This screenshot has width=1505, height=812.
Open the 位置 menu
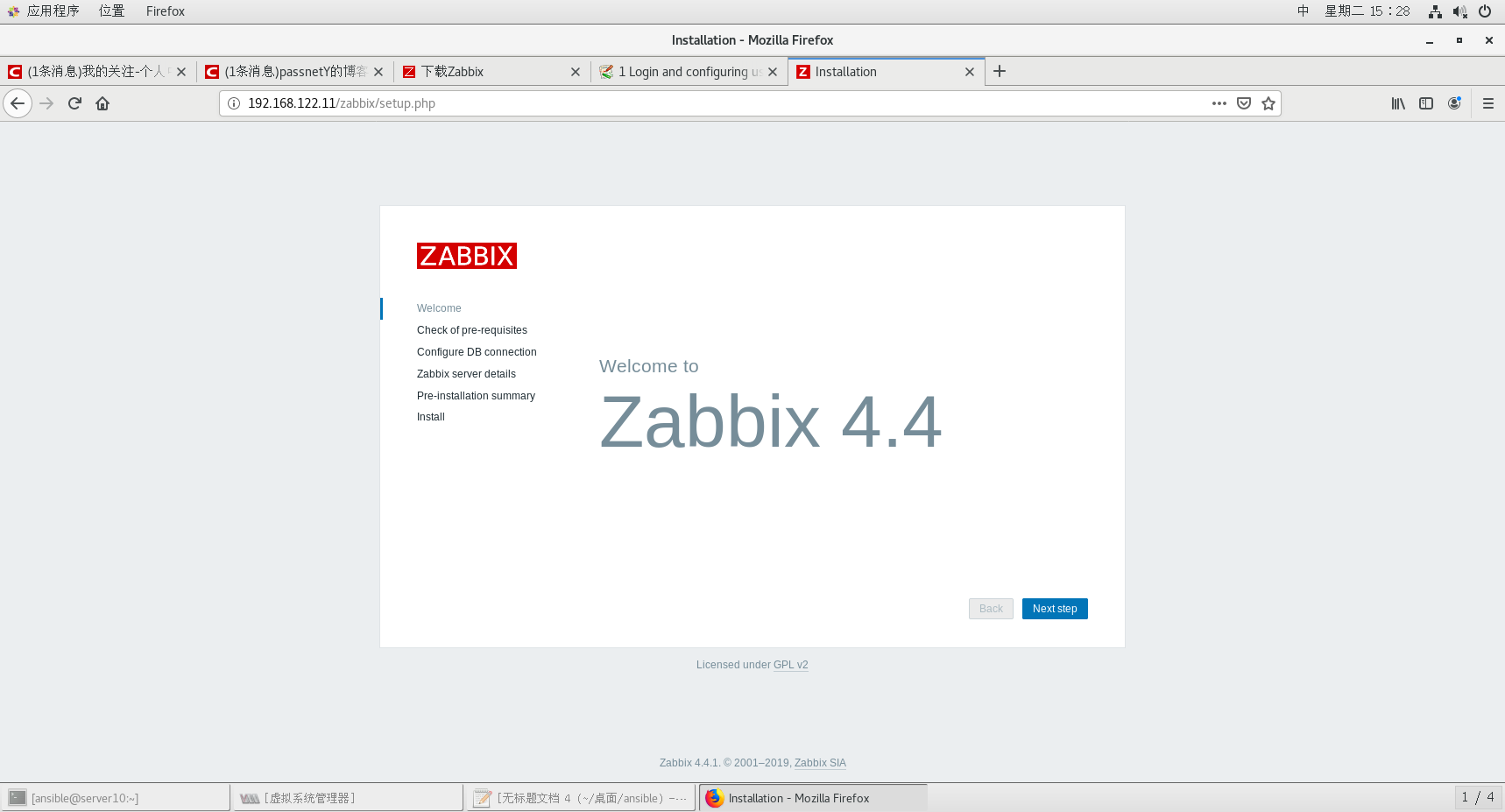coord(111,11)
